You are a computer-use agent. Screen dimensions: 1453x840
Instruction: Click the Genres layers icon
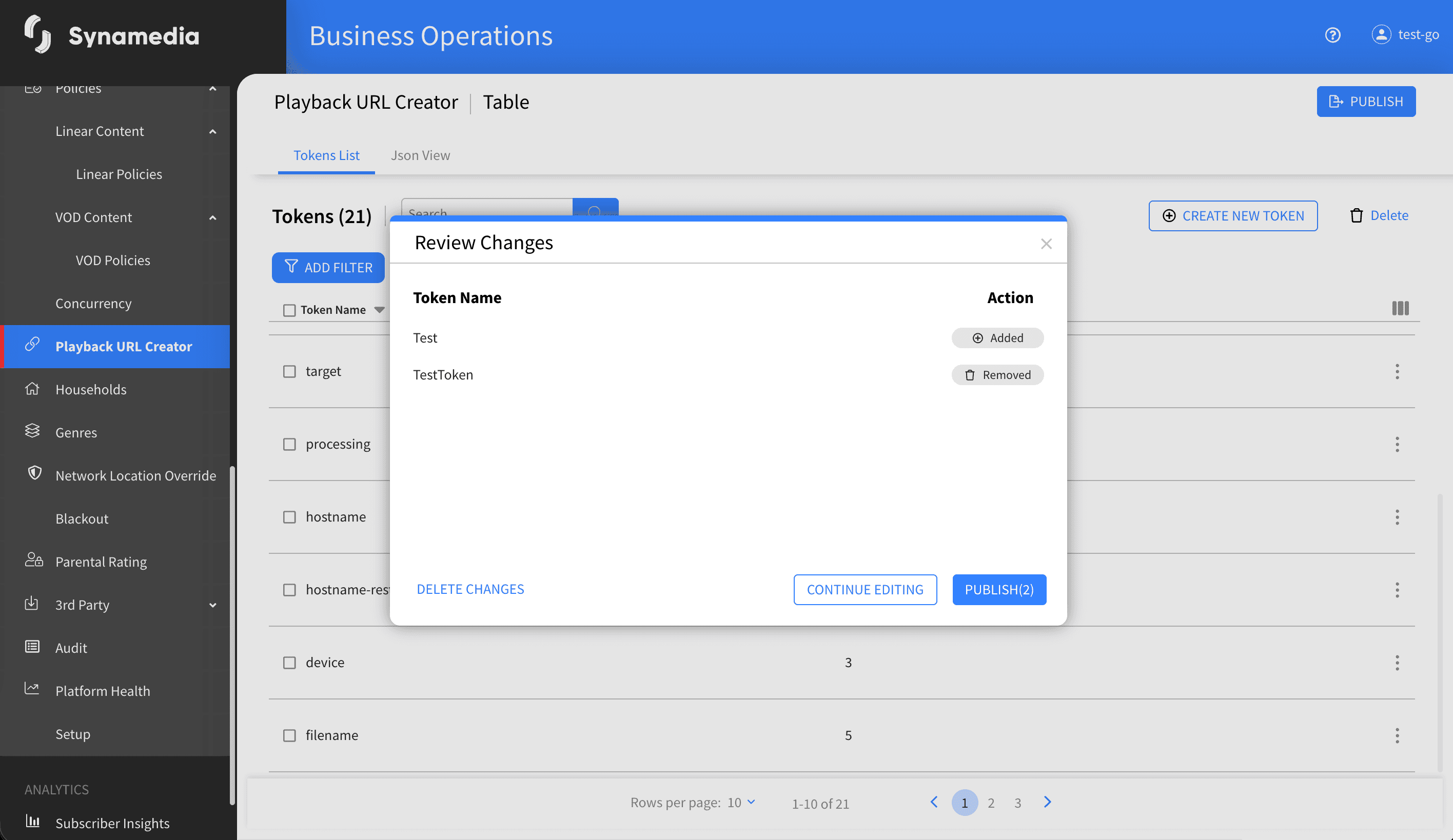click(32, 431)
